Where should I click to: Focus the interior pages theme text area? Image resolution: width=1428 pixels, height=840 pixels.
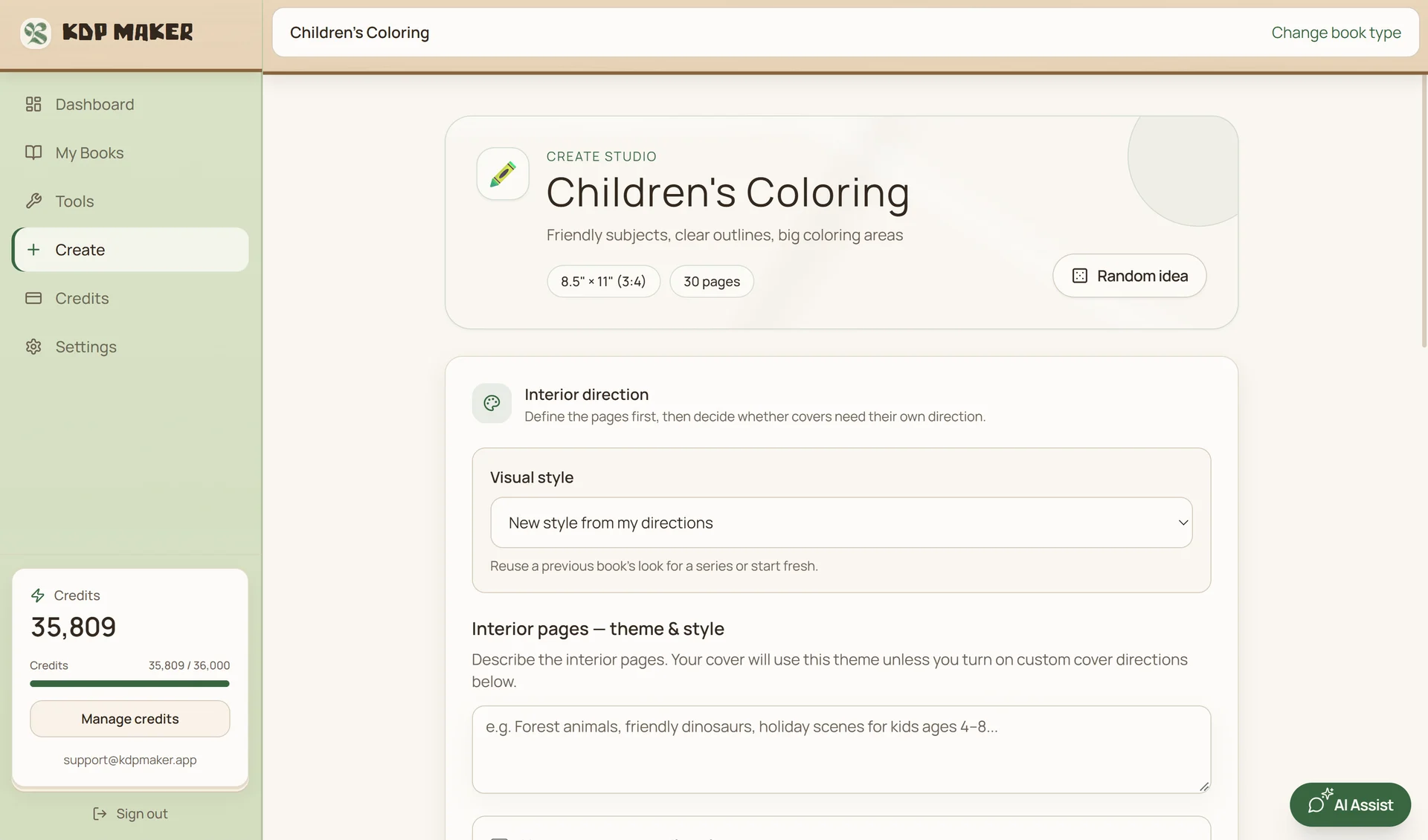click(841, 749)
